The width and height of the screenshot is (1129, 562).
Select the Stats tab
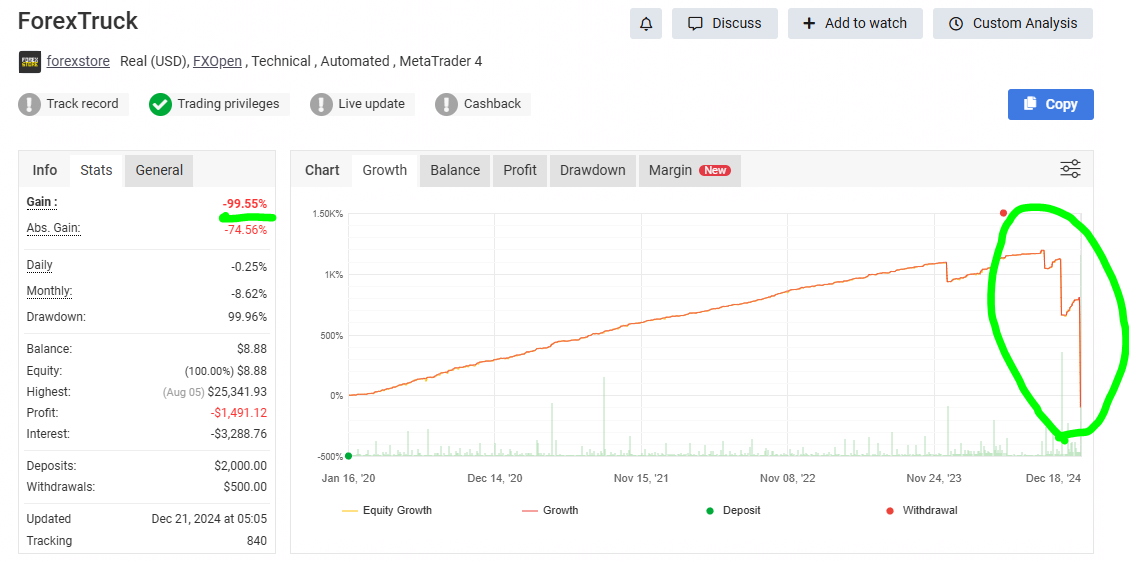(x=96, y=171)
